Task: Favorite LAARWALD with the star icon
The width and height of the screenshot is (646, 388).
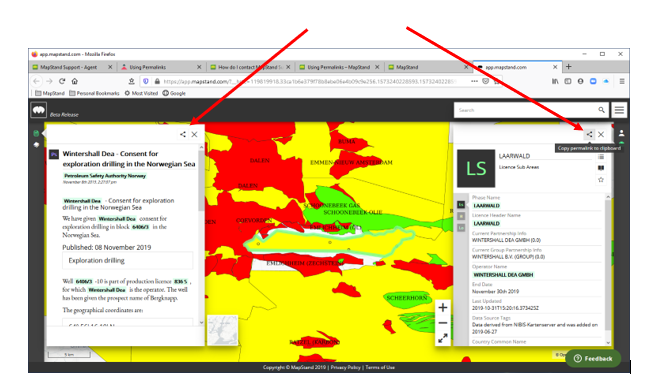Action: tap(601, 180)
